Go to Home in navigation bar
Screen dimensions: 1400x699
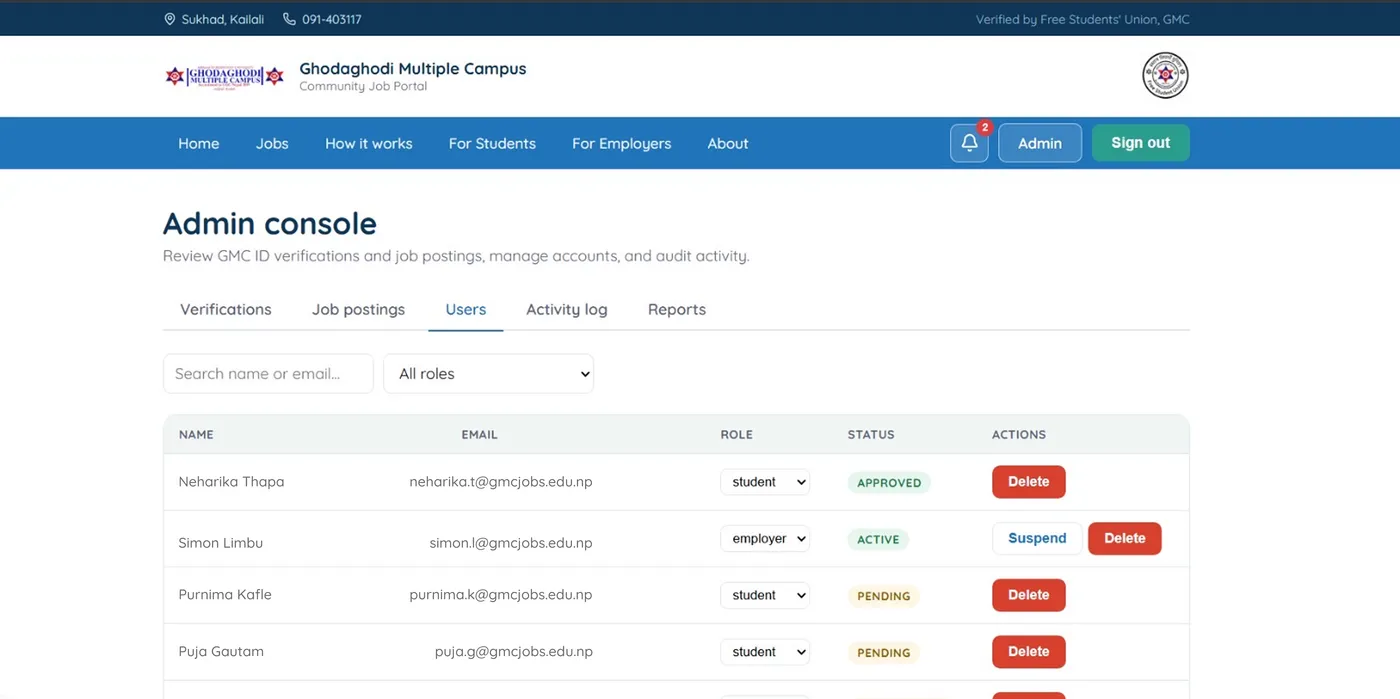[x=199, y=143]
